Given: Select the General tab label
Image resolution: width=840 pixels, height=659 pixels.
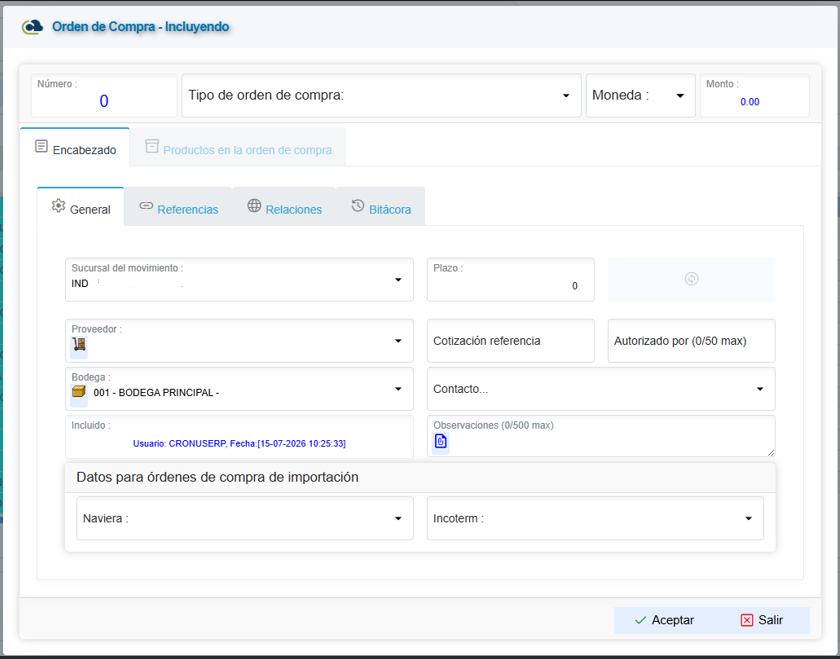Looking at the screenshot, I should click(90, 209).
